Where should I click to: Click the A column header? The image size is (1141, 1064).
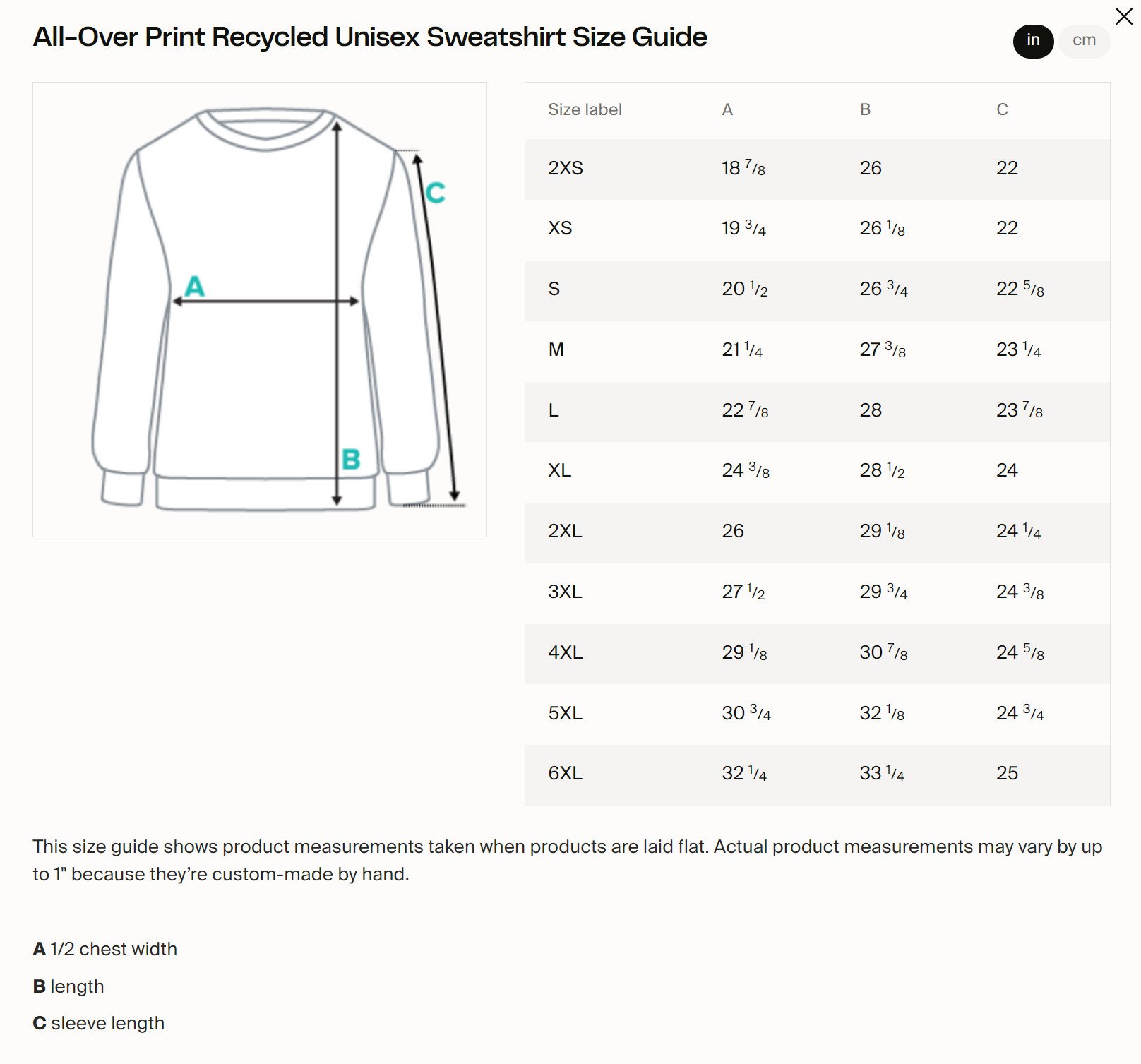pos(727,109)
